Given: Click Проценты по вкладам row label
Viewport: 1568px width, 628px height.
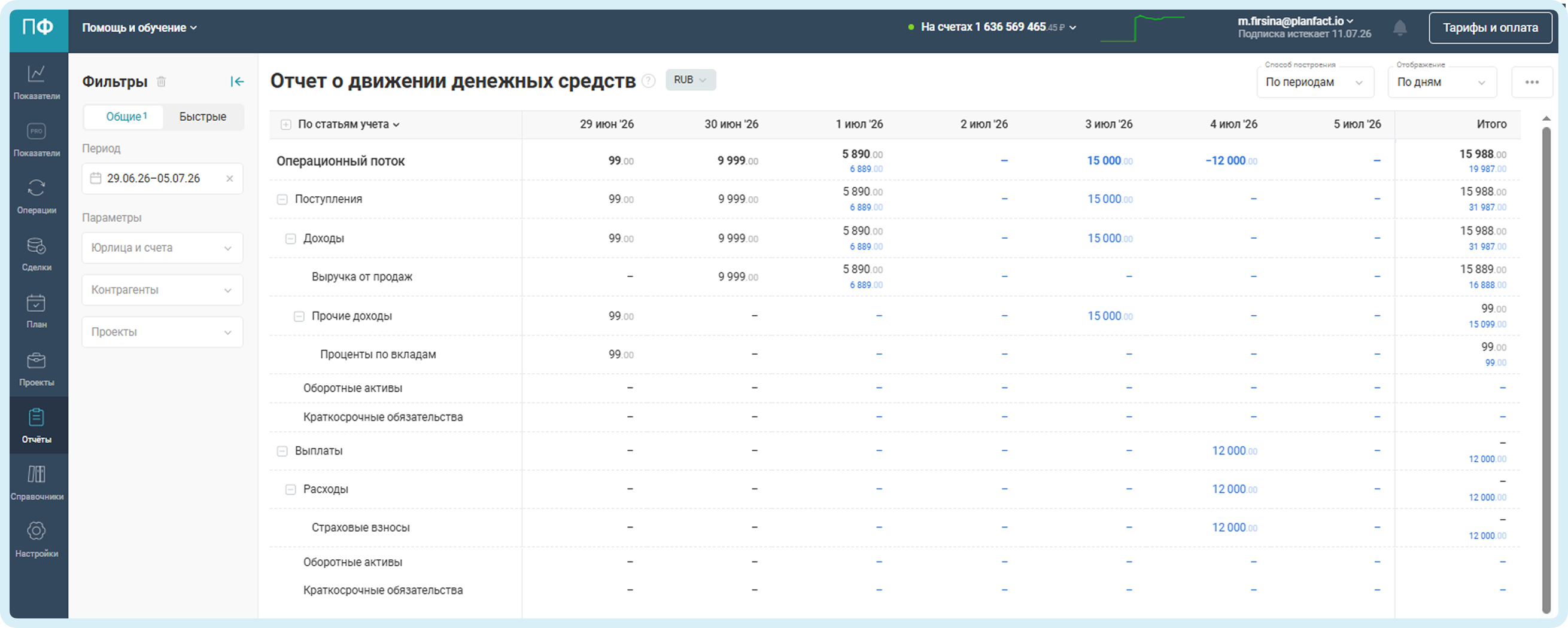Looking at the screenshot, I should coord(378,355).
